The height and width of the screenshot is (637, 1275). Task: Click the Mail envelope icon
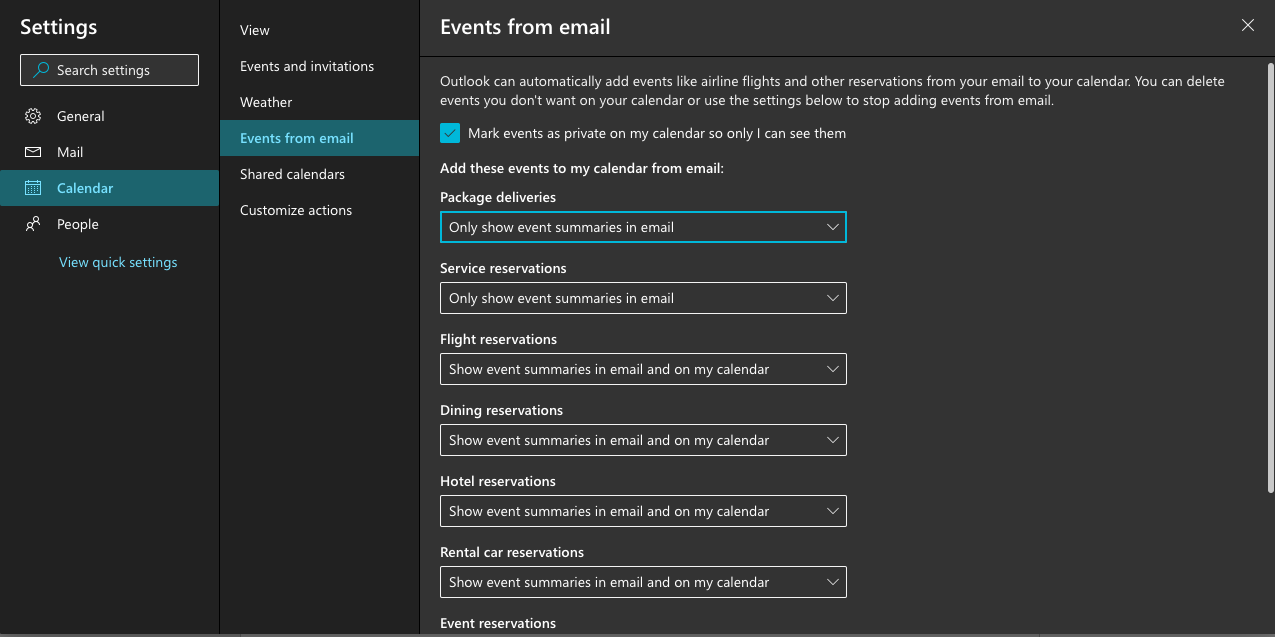click(x=33, y=152)
